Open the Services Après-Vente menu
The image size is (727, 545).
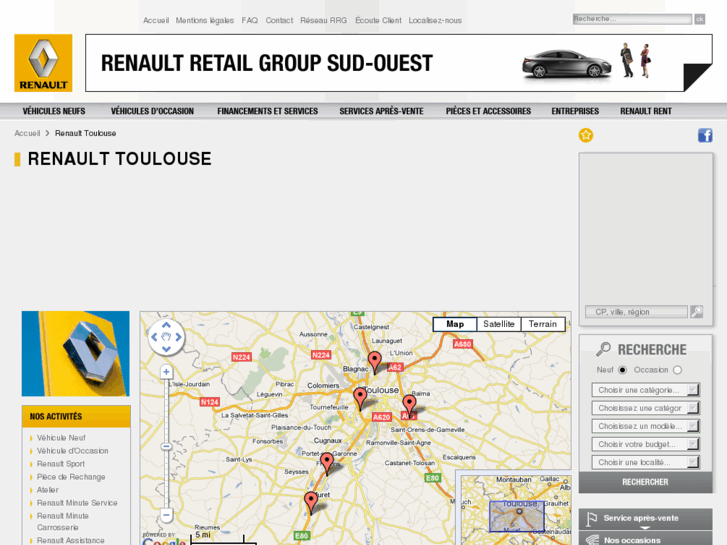click(x=381, y=111)
